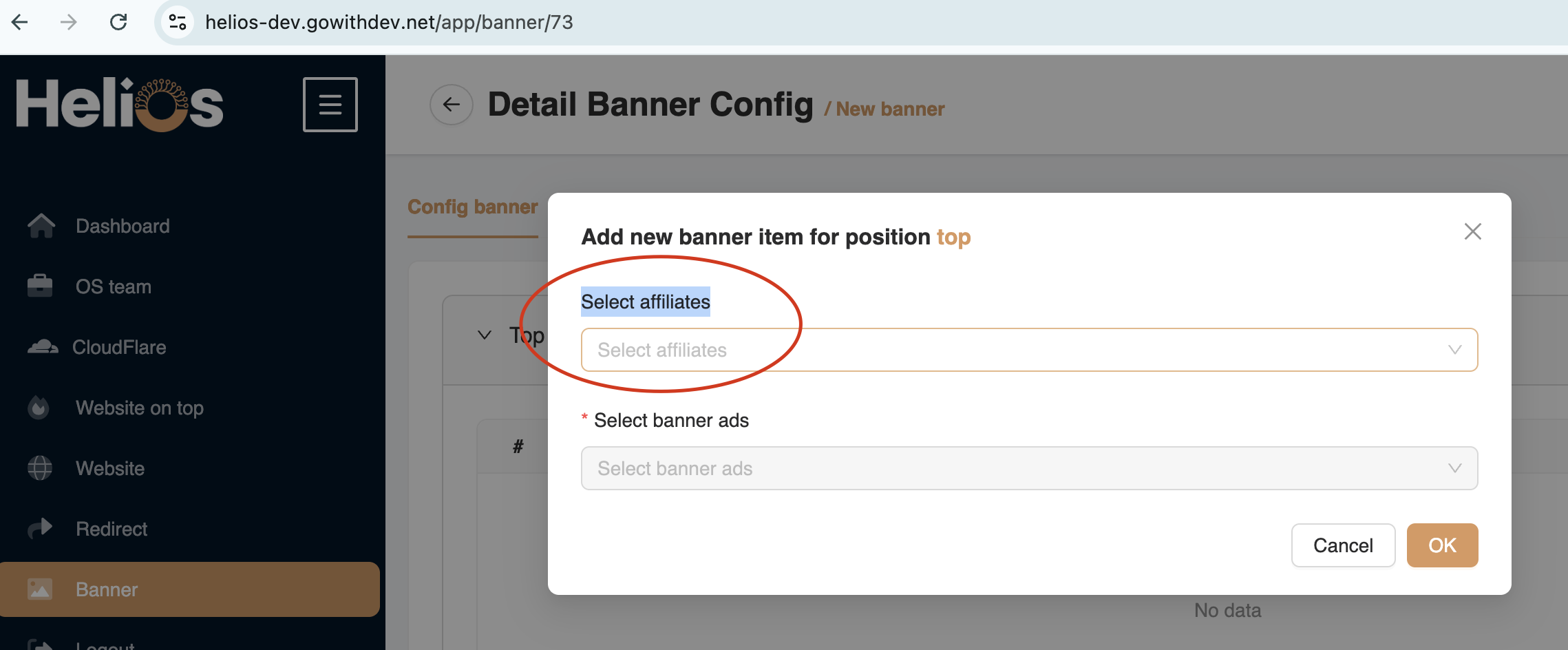Click the Select banner ads label
Screen dimensions: 1568x650
(x=671, y=420)
